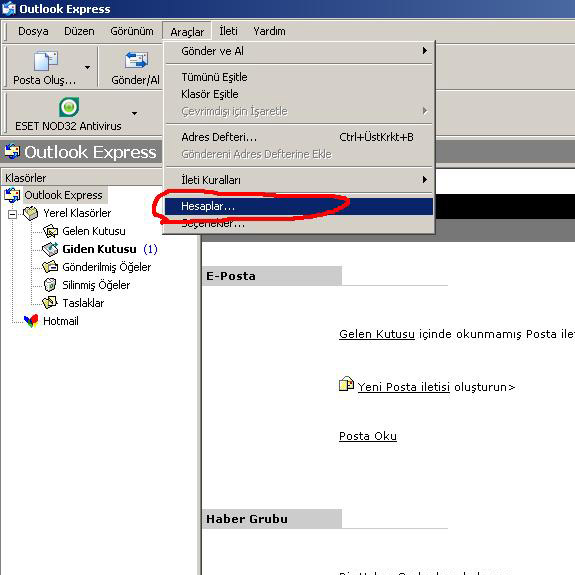The width and height of the screenshot is (575, 575).
Task: Click the Yerel Klasörler folder icon
Action: pyautogui.click(x=30, y=213)
